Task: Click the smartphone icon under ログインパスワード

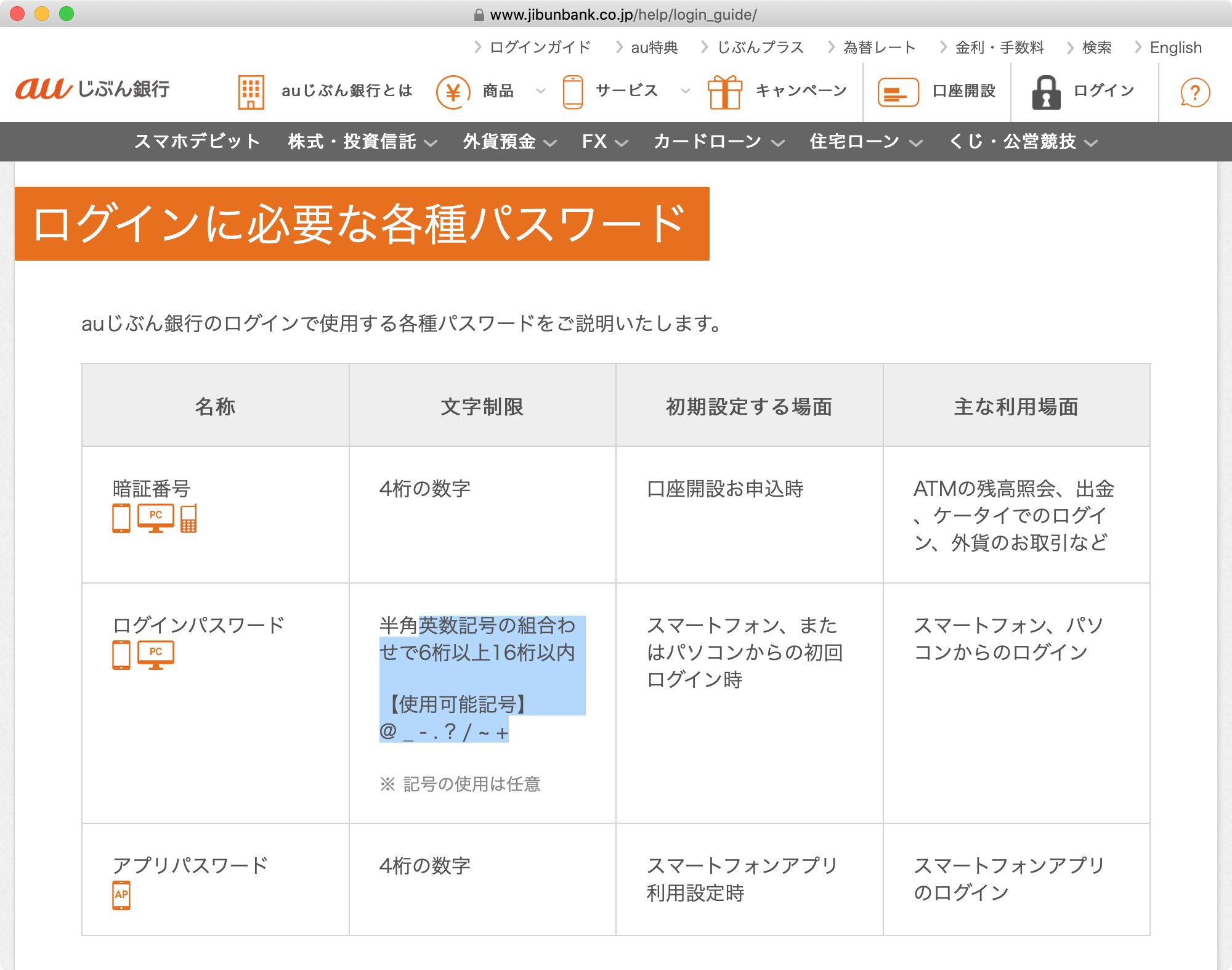Action: pyautogui.click(x=121, y=654)
